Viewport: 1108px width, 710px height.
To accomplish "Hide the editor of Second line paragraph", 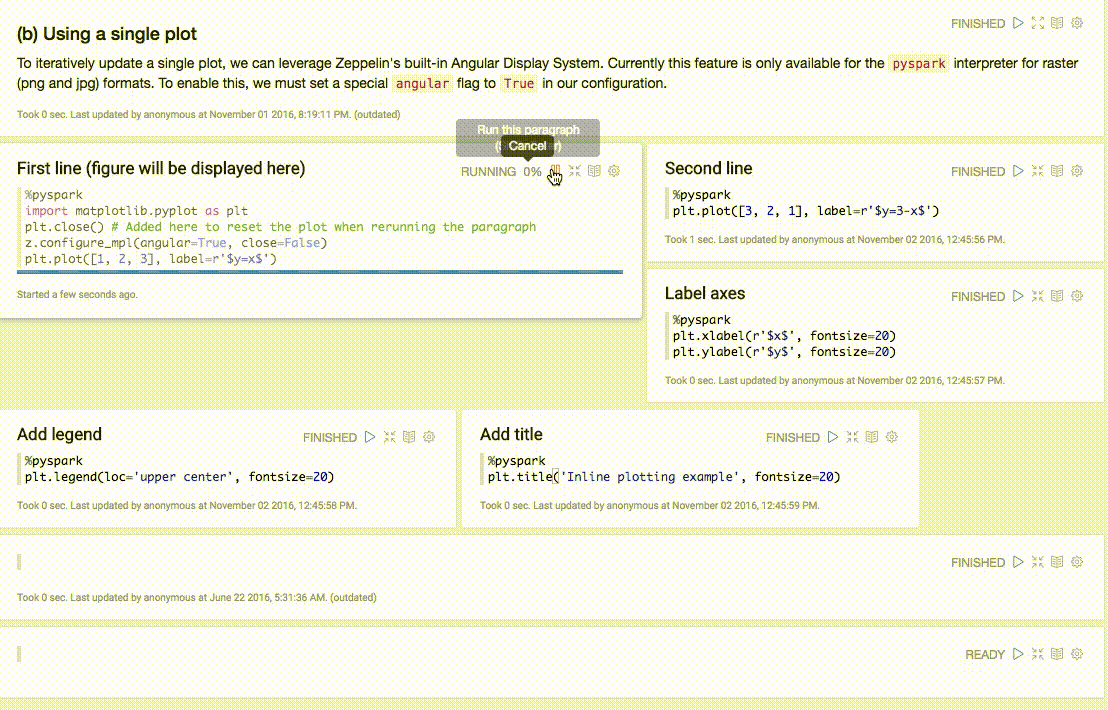I will pos(1037,171).
